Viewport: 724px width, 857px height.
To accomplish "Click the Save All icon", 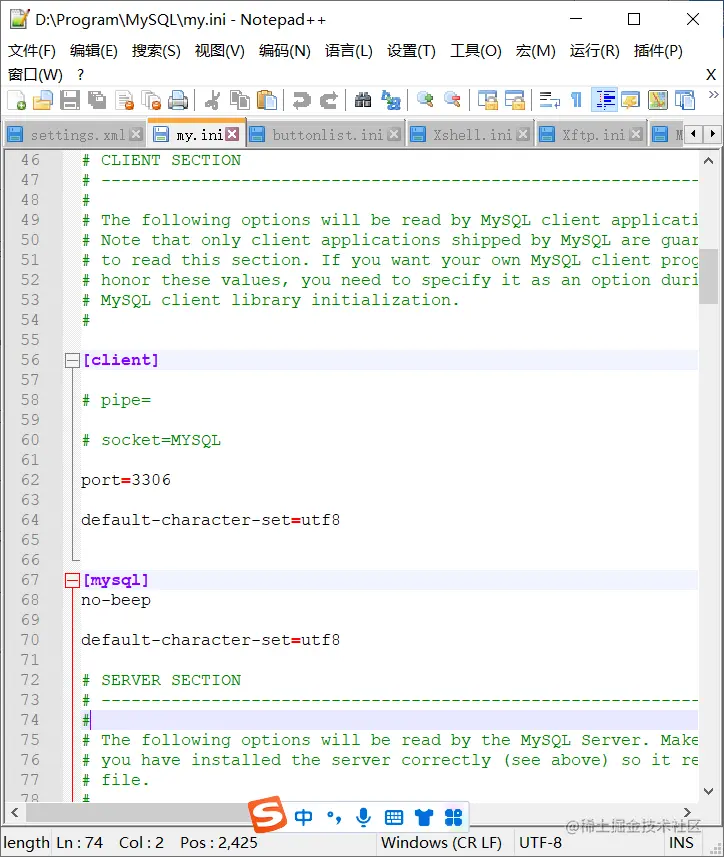I will pyautogui.click(x=97, y=101).
